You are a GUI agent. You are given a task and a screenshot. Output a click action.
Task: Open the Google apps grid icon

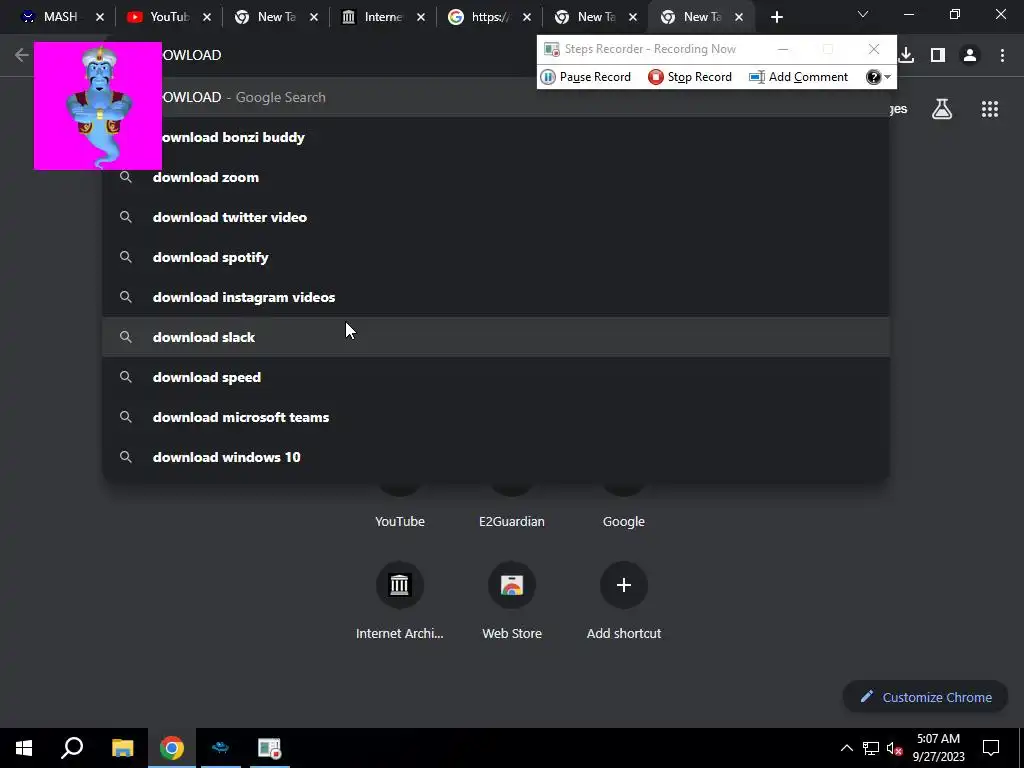tap(989, 109)
